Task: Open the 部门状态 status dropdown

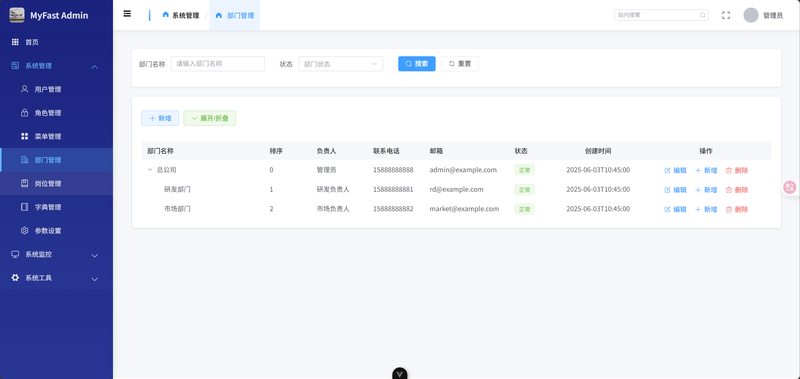Action: point(340,64)
